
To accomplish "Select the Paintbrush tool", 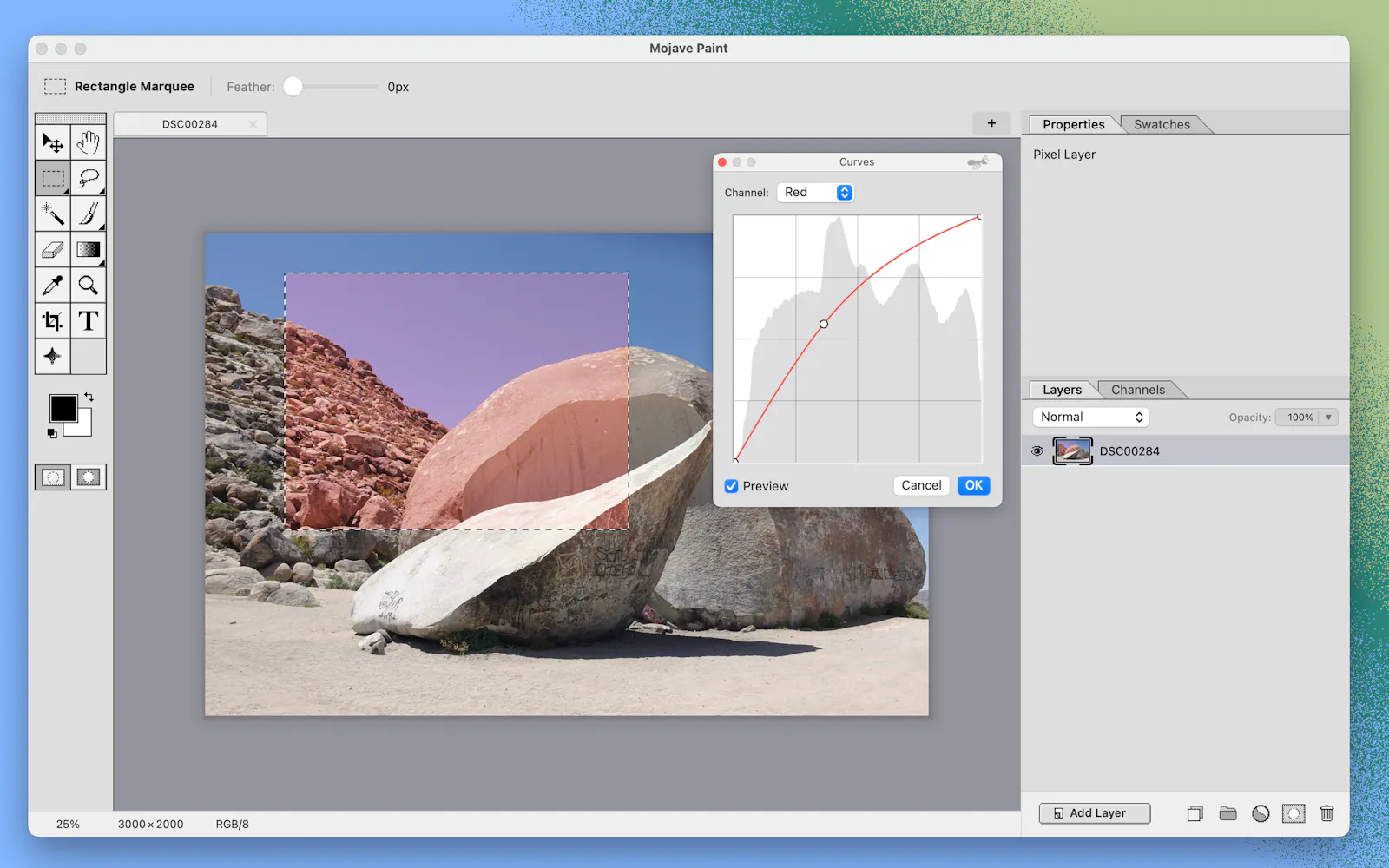I will point(89,214).
